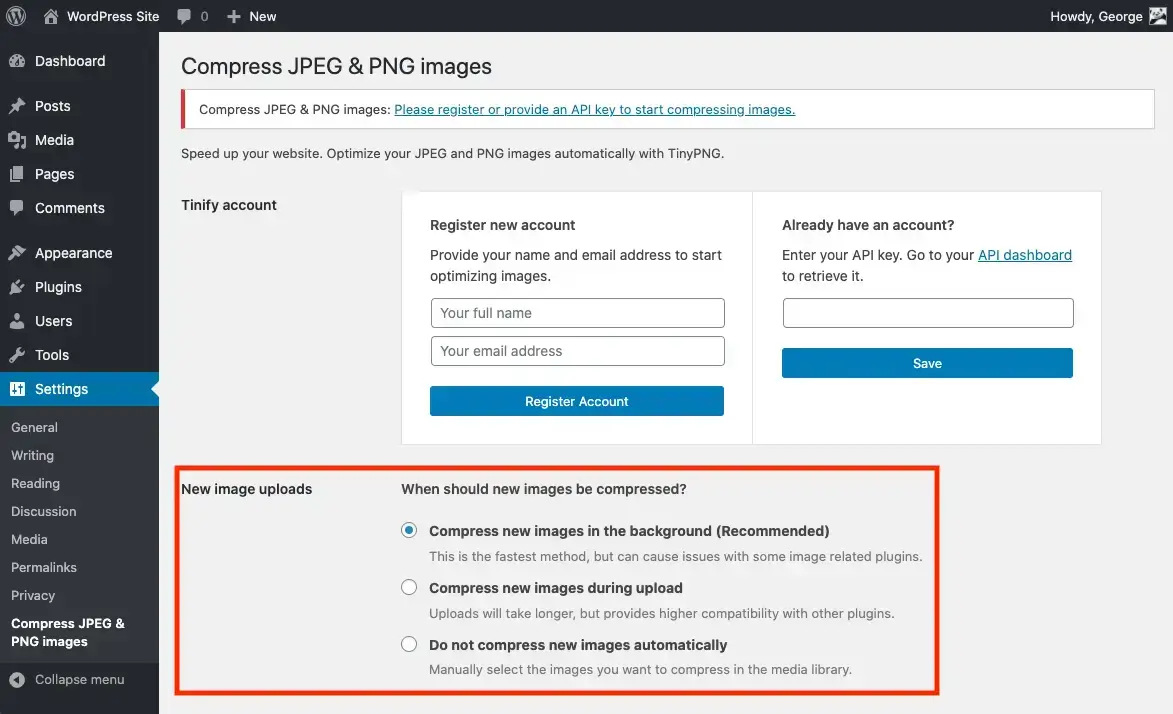Click the Plugins plug icon
Image resolution: width=1173 pixels, height=714 pixels.
17,287
